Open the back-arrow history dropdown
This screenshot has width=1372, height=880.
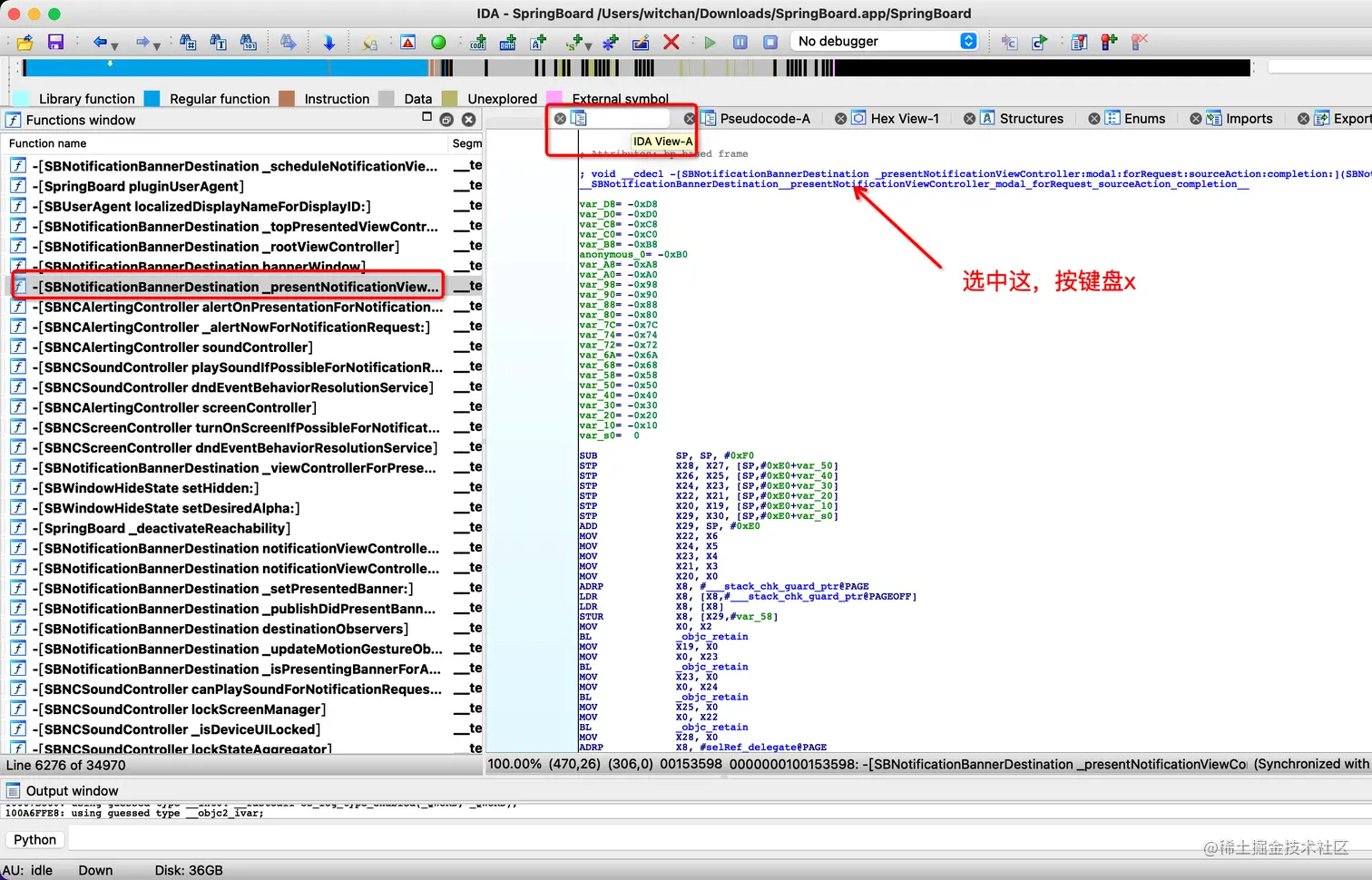(x=114, y=45)
